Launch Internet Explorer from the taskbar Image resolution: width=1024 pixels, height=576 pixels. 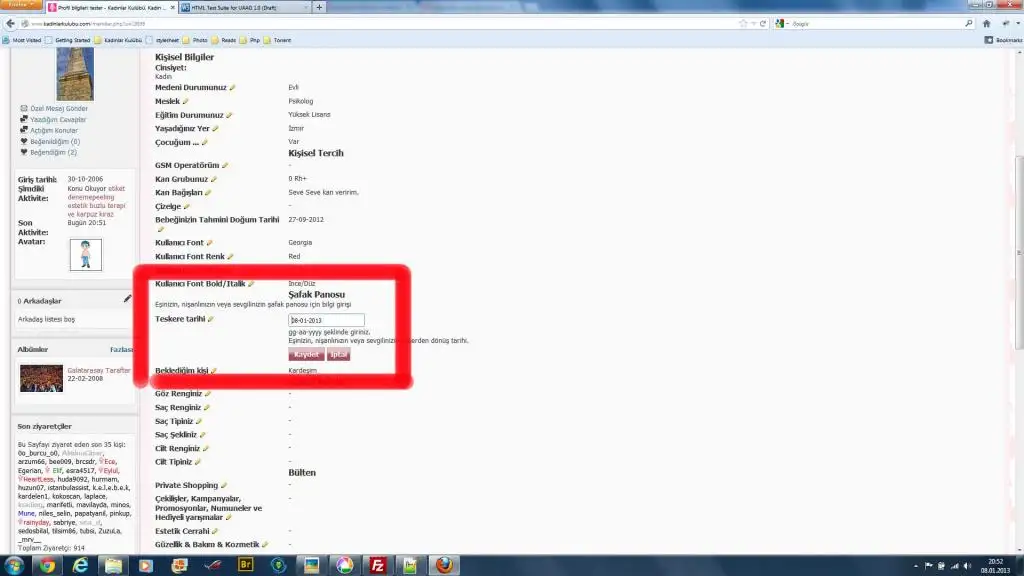[x=80, y=565]
